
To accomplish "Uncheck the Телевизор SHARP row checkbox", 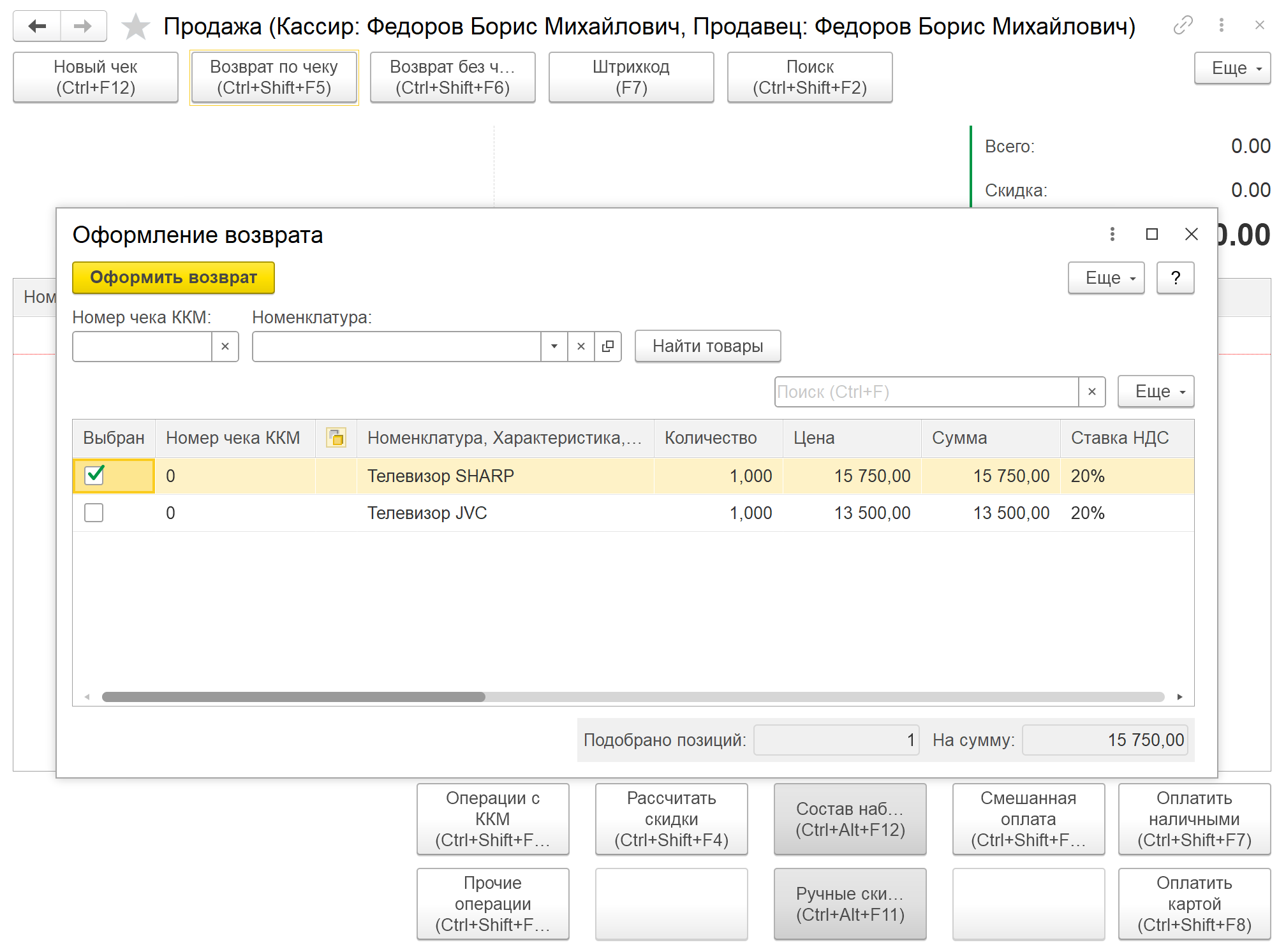I will pos(94,476).
